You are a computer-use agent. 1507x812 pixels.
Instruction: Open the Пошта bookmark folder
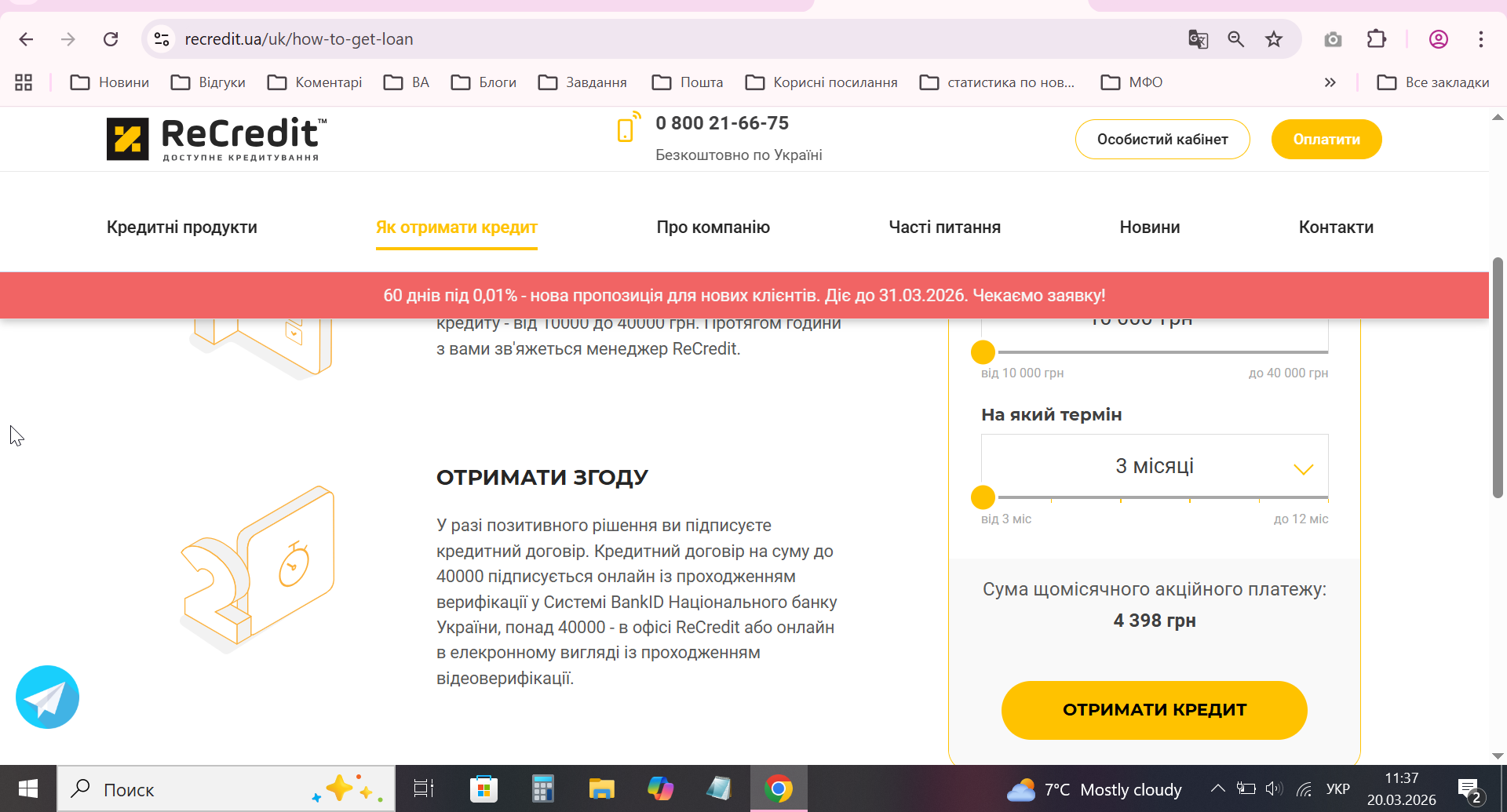coord(688,82)
